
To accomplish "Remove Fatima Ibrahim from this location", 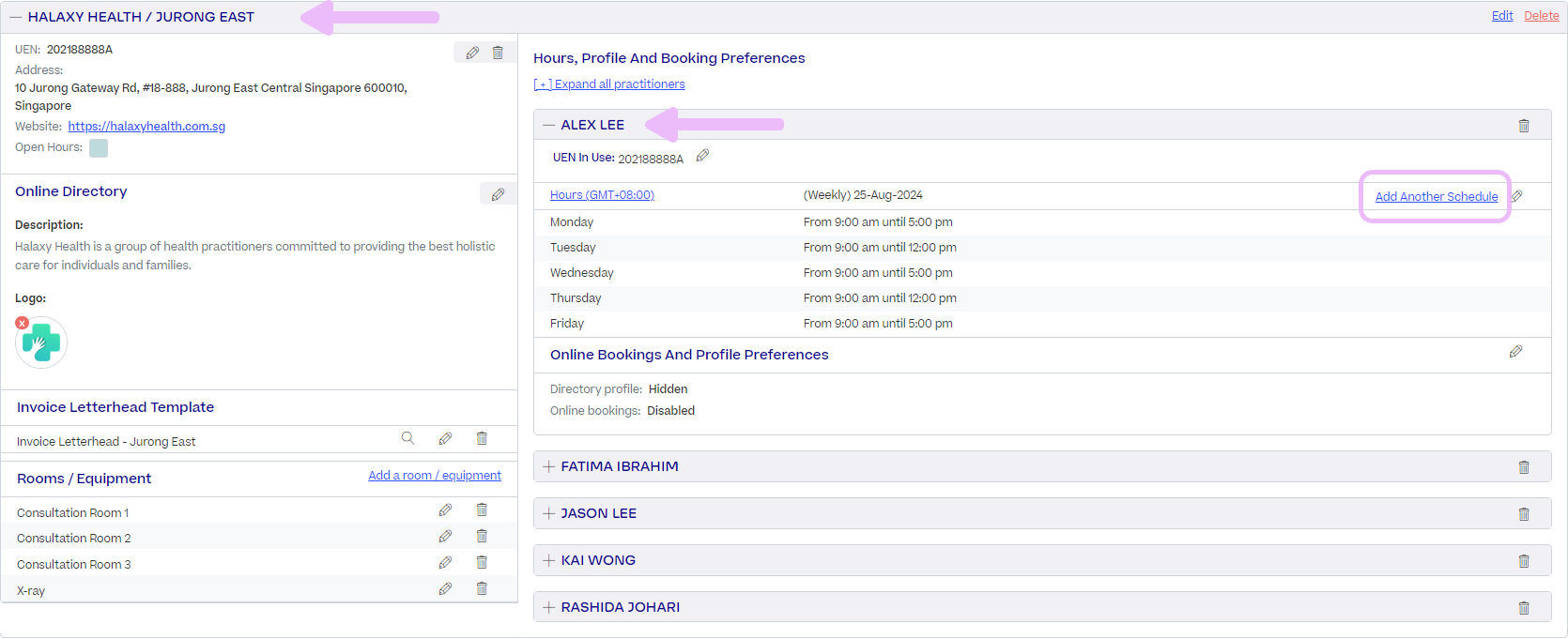I will pyautogui.click(x=1524, y=467).
